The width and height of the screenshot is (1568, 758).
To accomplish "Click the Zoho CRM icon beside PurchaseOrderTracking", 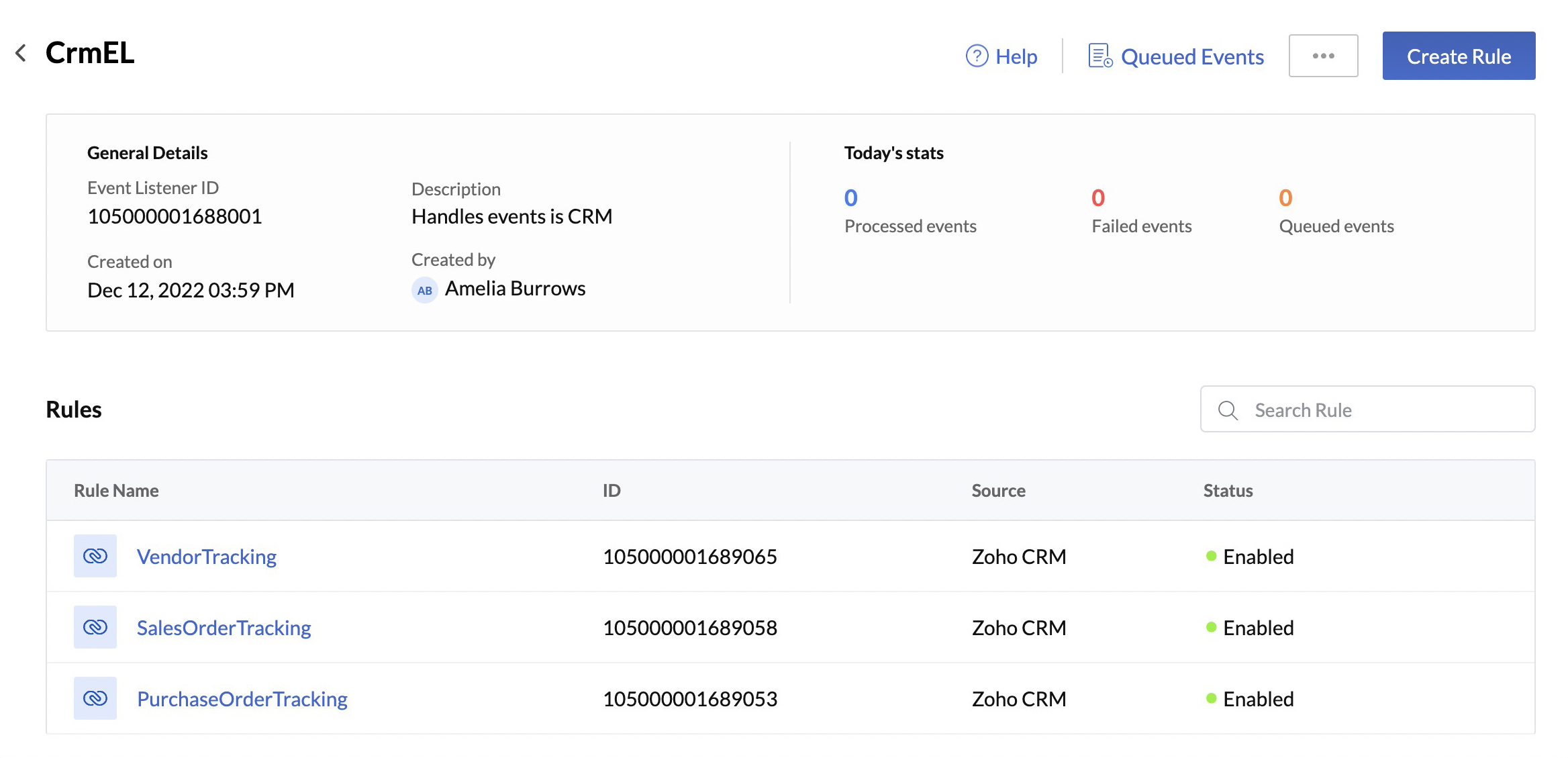I will (x=95, y=698).
